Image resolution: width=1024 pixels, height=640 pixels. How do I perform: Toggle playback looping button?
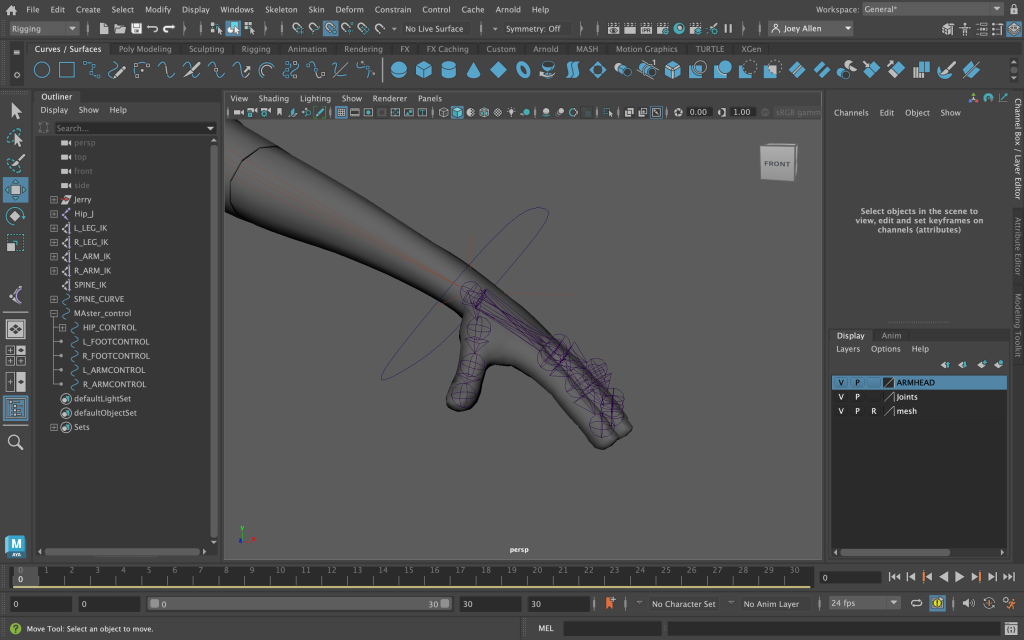click(x=916, y=604)
